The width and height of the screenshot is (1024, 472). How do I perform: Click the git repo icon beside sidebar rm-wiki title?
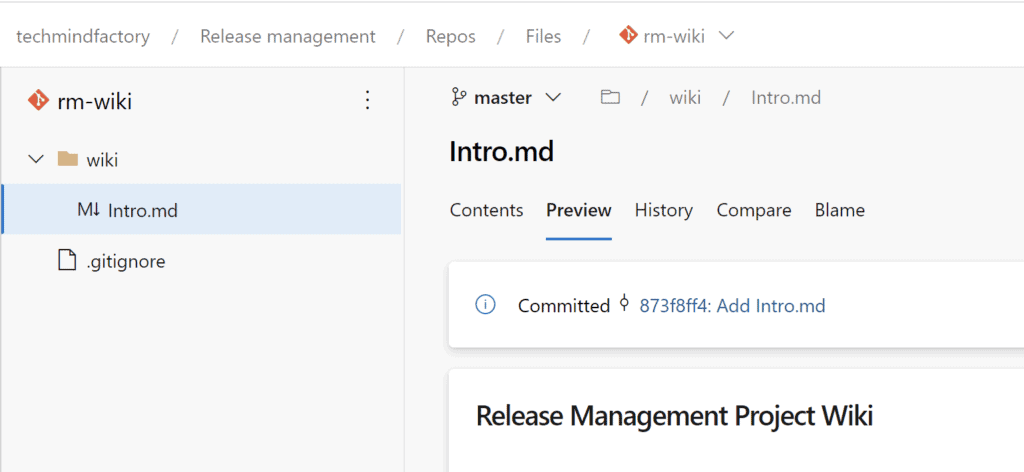pos(39,101)
